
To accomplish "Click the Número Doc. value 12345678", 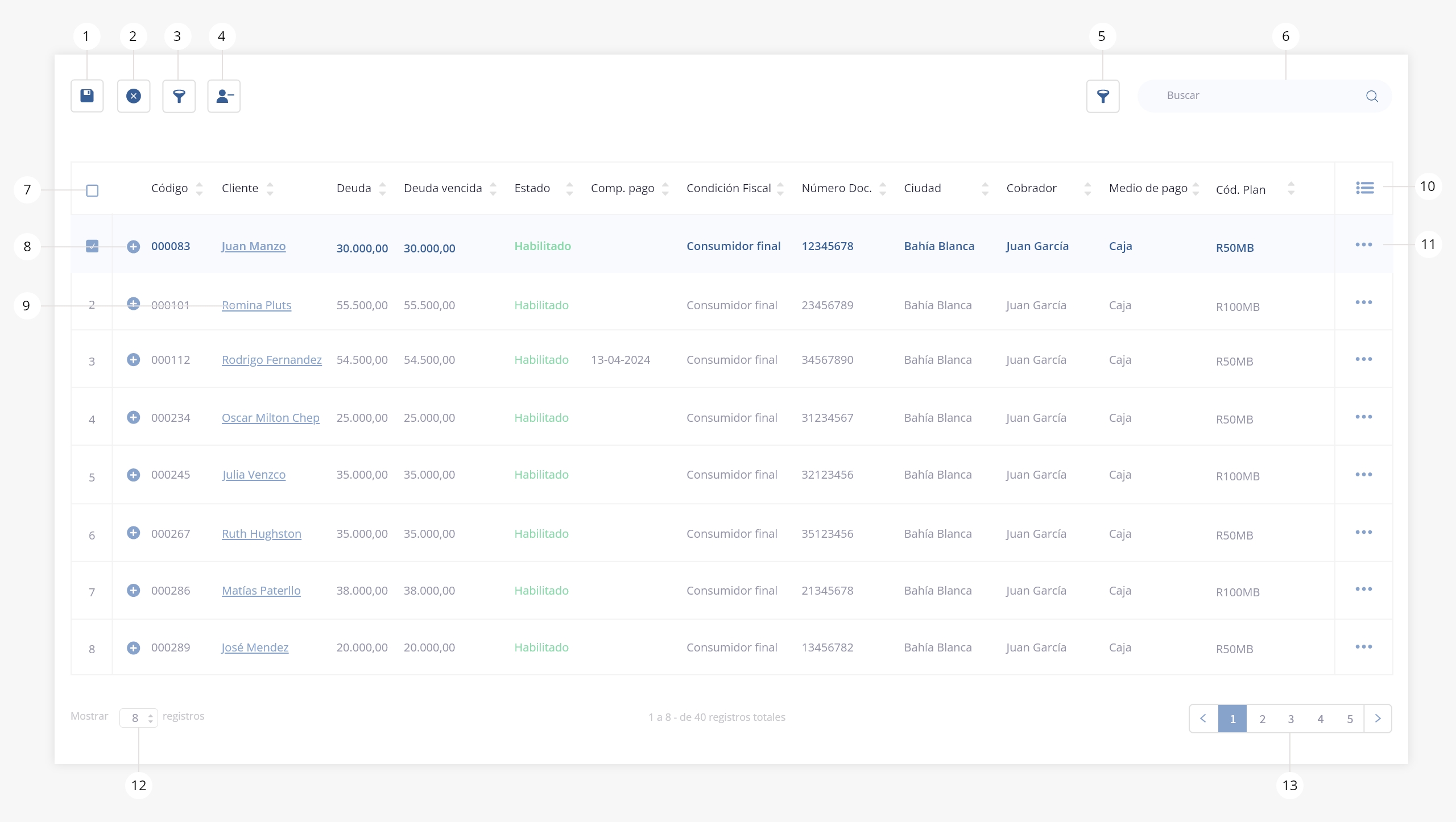I will pos(828,246).
